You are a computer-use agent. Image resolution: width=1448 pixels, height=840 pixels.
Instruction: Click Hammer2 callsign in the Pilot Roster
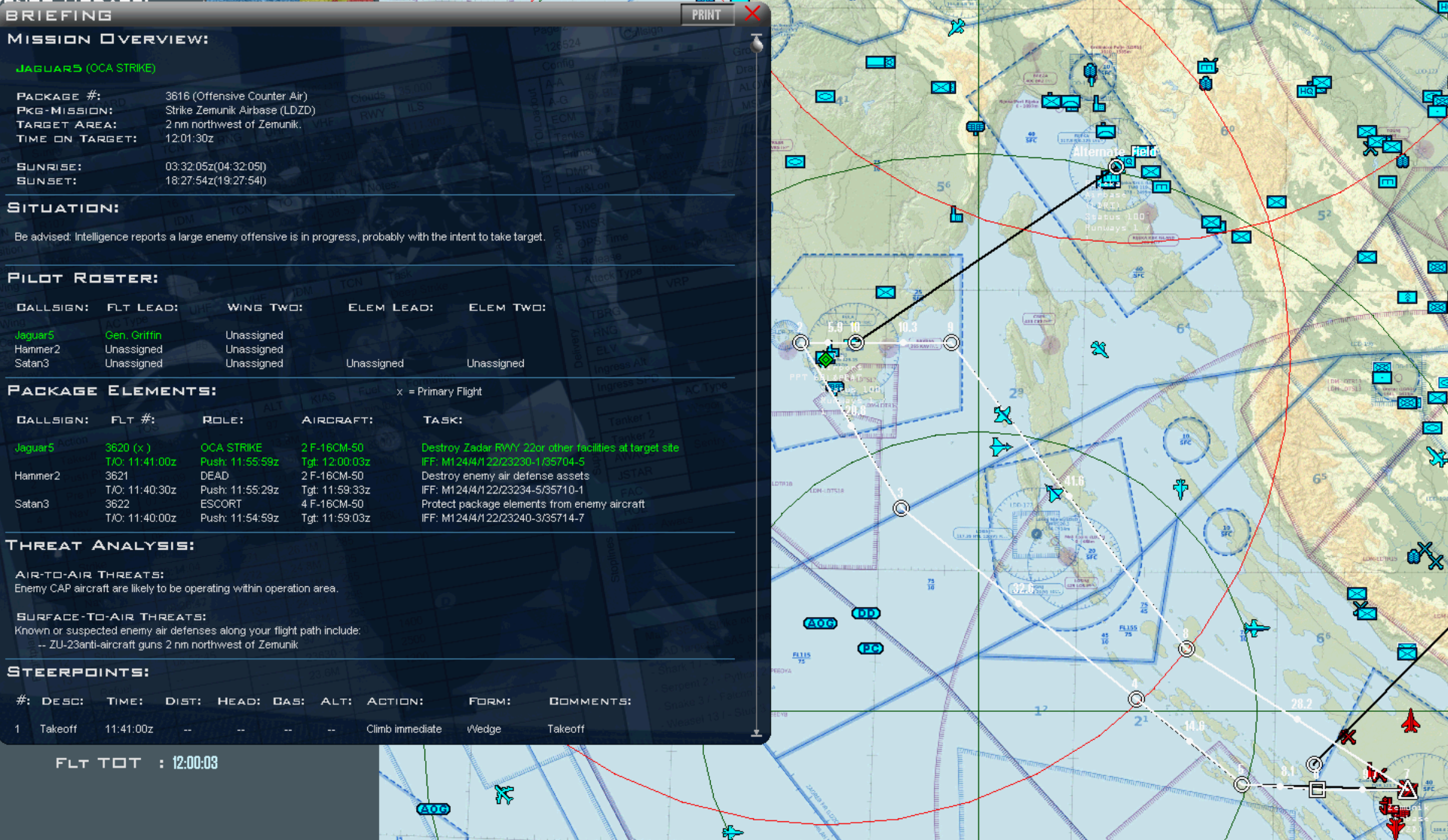tap(37, 350)
